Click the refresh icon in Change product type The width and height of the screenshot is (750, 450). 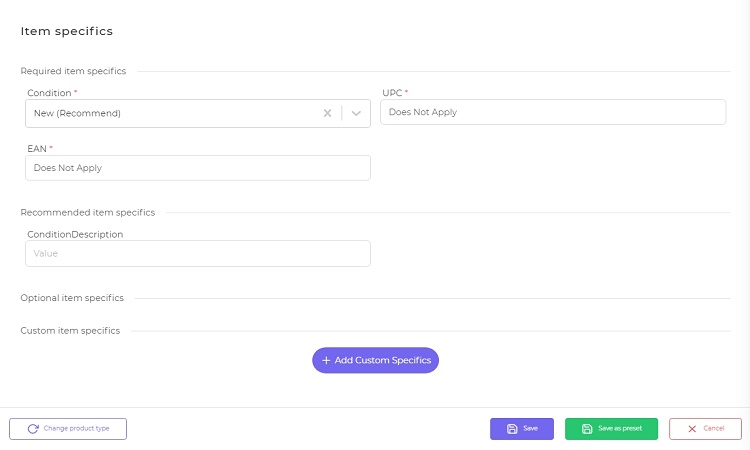(x=33, y=429)
